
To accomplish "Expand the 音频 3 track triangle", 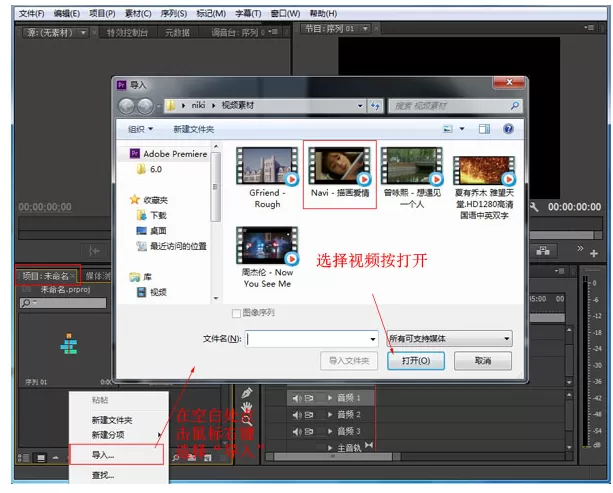I will [330, 431].
